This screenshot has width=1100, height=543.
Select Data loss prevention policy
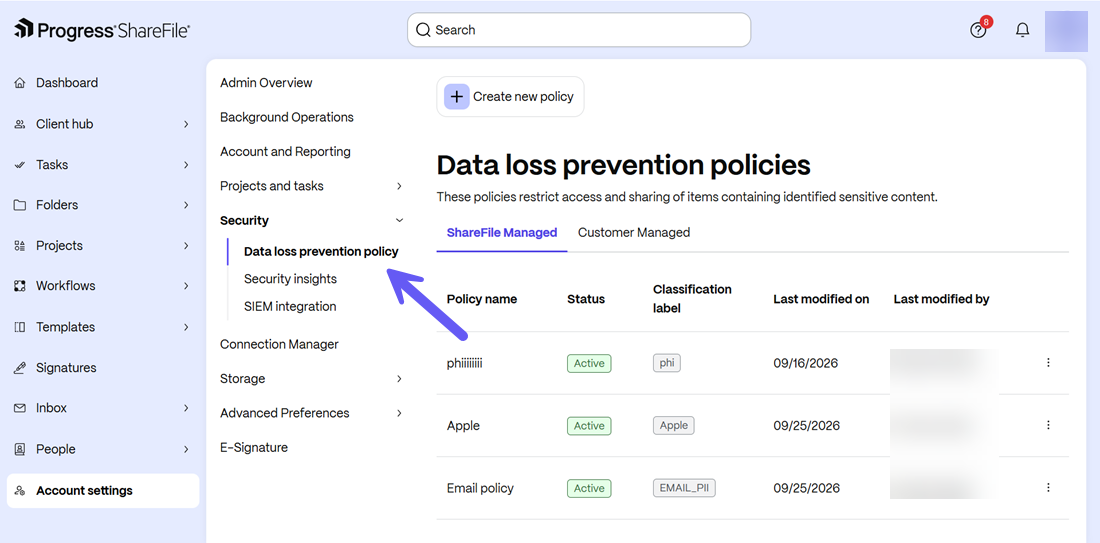pyautogui.click(x=321, y=251)
